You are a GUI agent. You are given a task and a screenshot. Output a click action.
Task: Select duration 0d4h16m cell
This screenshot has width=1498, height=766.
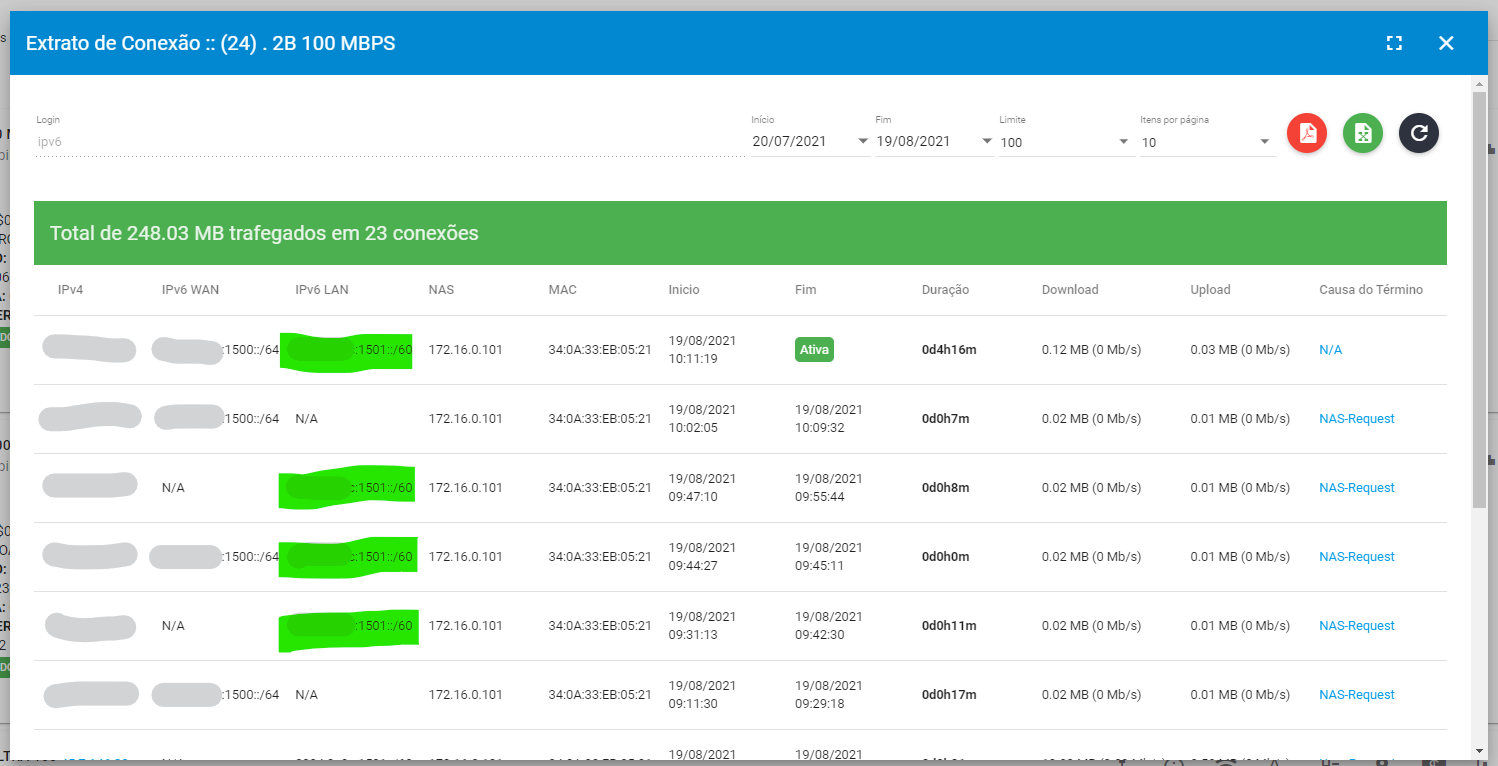949,350
